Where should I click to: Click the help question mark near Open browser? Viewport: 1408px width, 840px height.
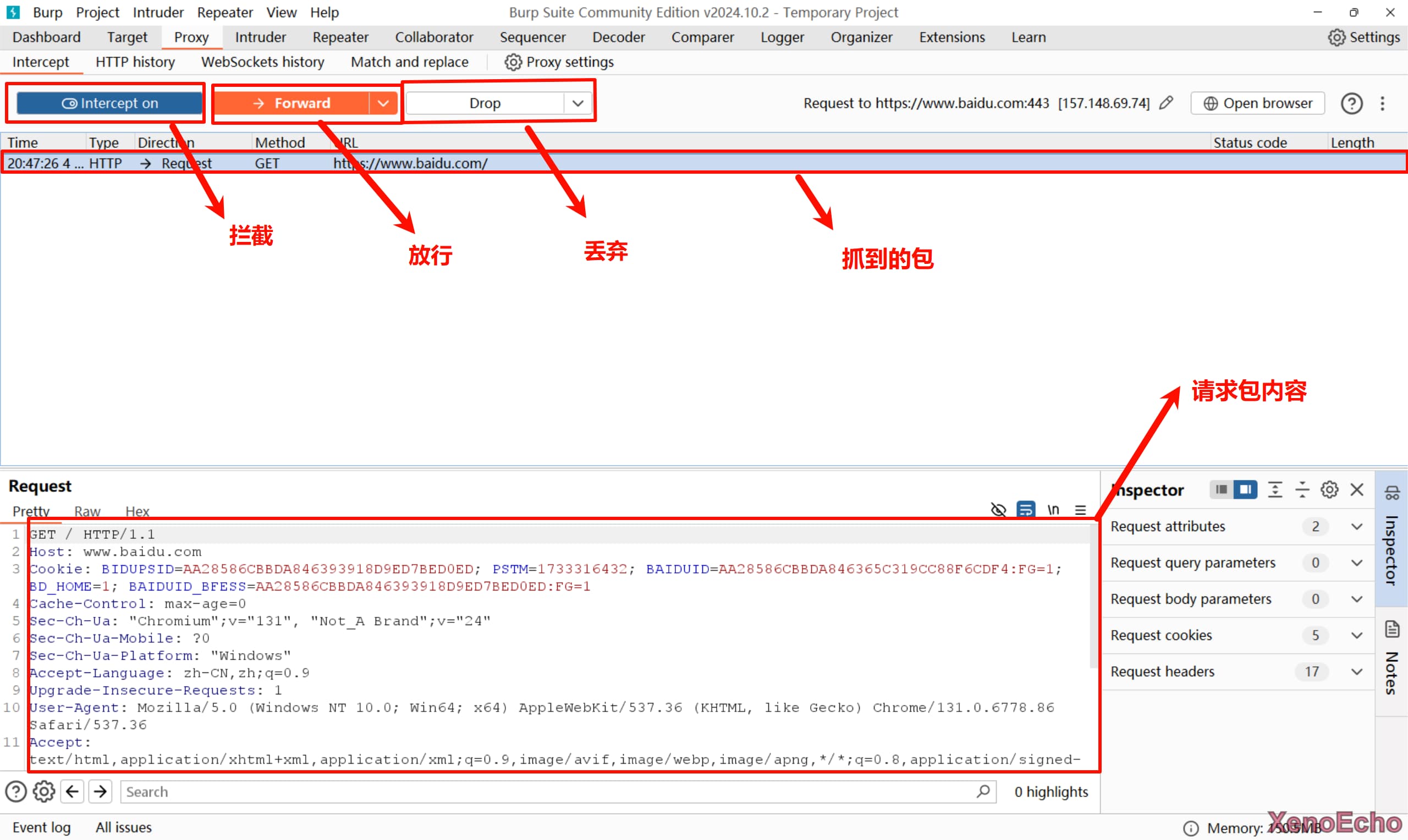1351,103
